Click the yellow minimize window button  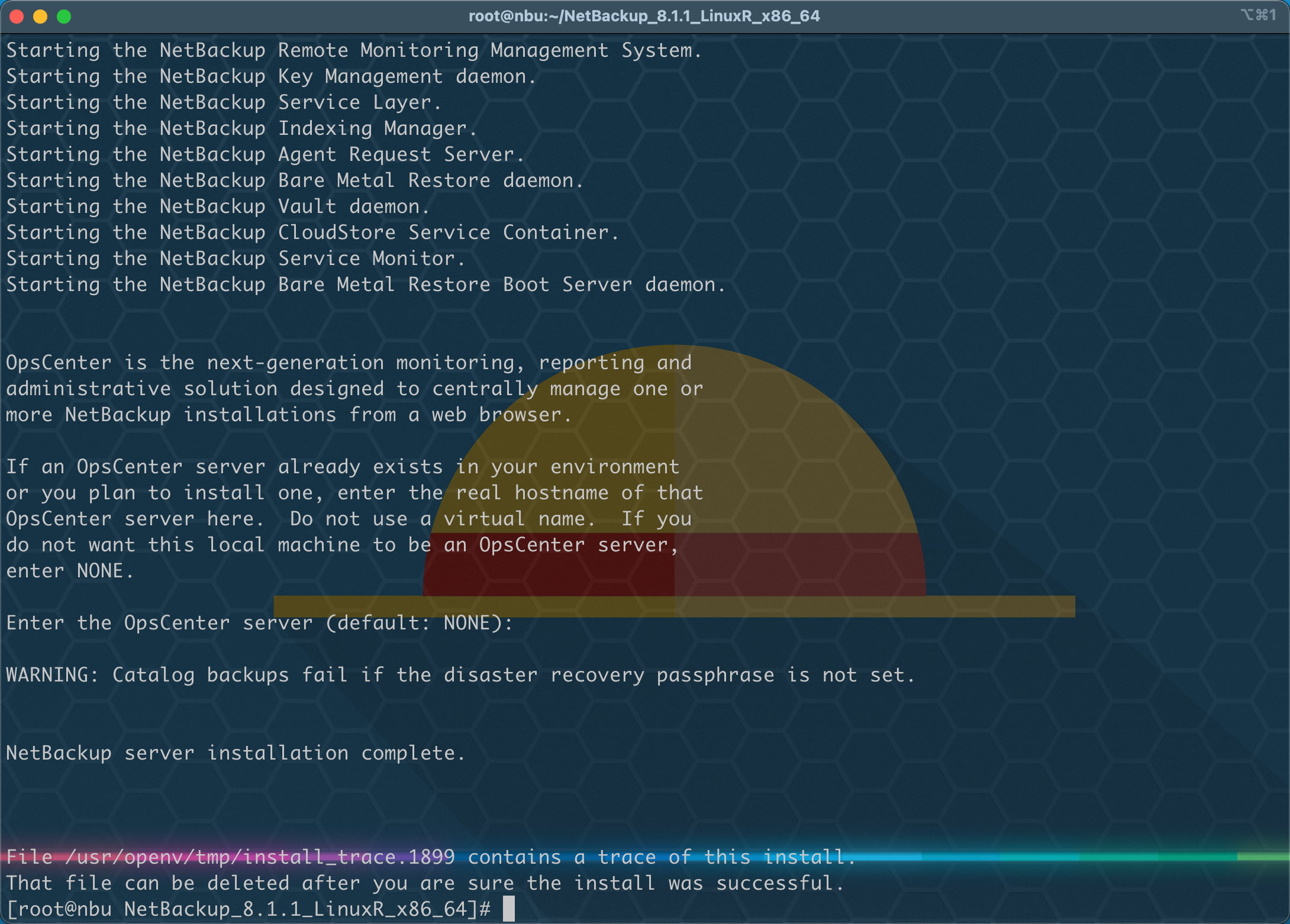[x=40, y=17]
